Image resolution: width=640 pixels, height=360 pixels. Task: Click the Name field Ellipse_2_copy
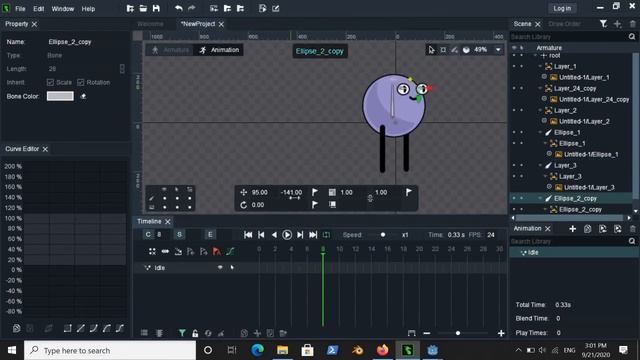(70, 42)
